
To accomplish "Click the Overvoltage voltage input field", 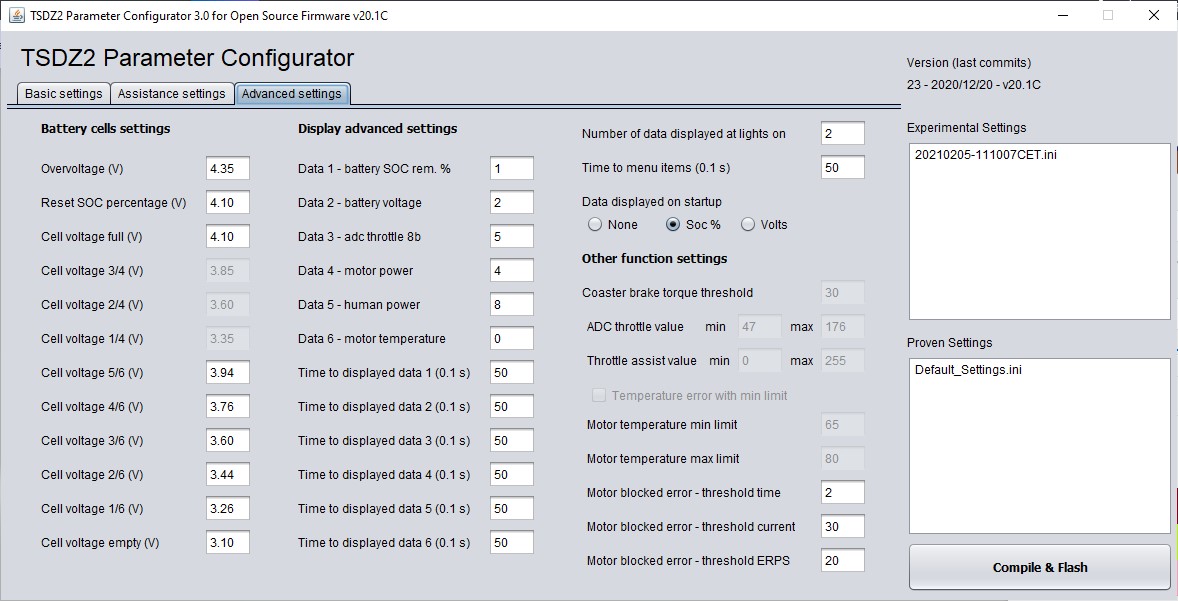I will pos(227,168).
